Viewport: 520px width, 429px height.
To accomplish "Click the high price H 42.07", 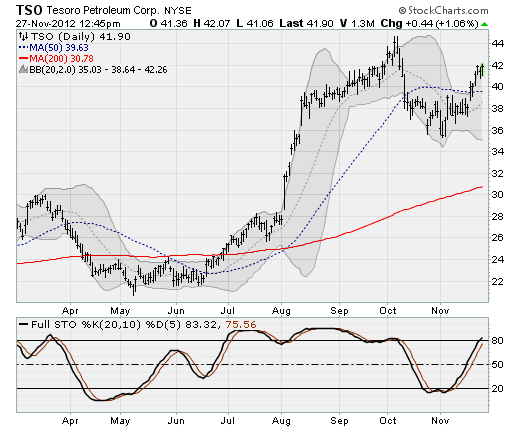I will (212, 24).
